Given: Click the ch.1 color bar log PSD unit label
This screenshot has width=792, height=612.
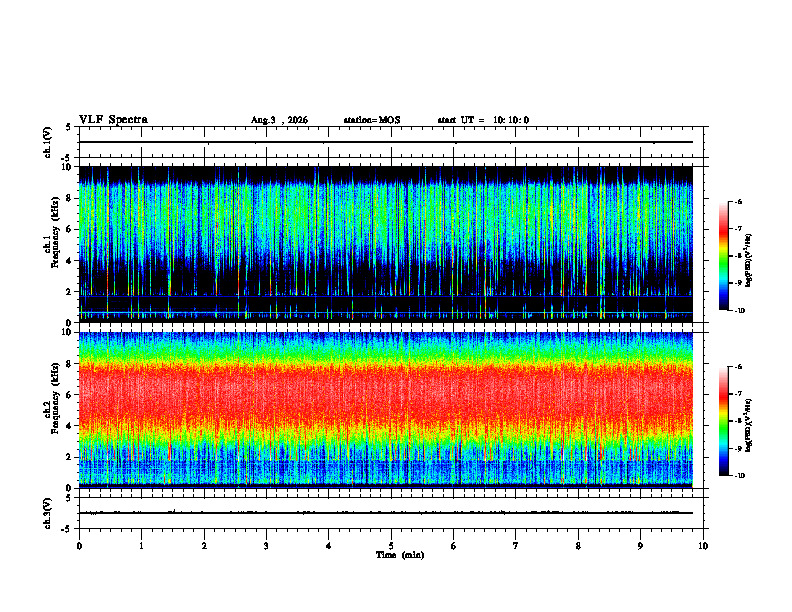Looking at the screenshot, I should pos(749,260).
